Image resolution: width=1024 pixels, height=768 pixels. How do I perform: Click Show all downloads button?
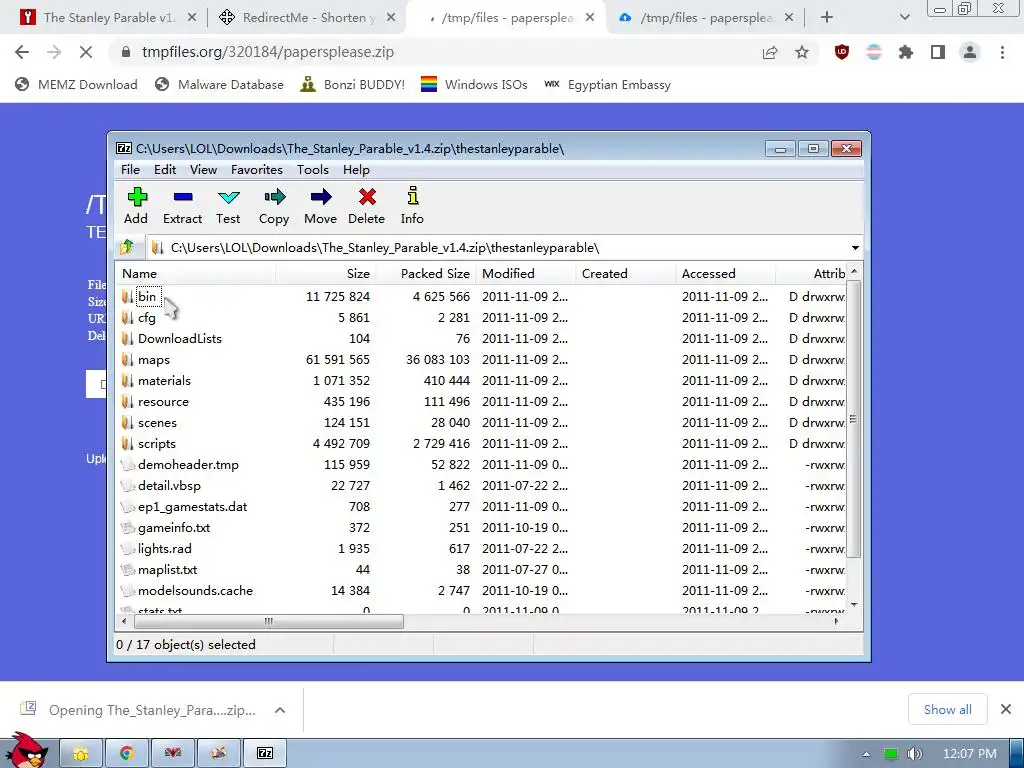pos(947,709)
